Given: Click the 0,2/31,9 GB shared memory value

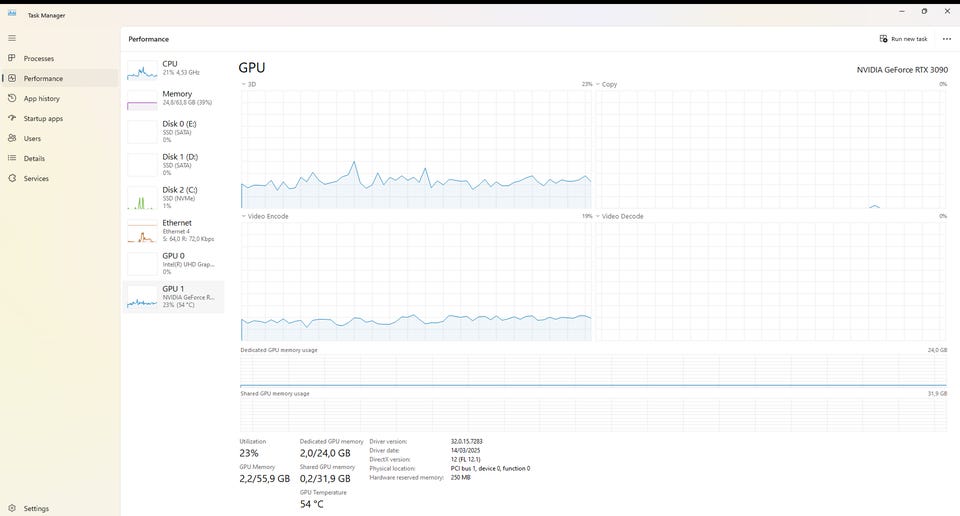Looking at the screenshot, I should [x=325, y=479].
